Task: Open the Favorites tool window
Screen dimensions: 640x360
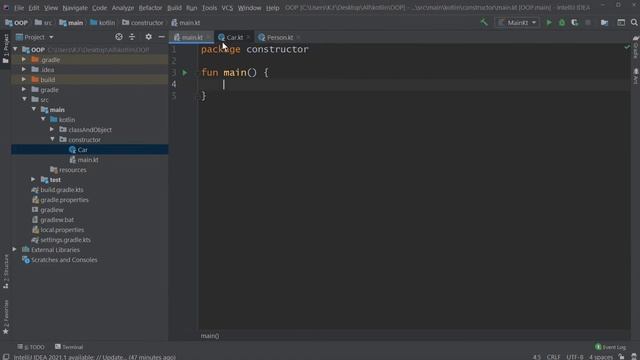Action: (6, 317)
